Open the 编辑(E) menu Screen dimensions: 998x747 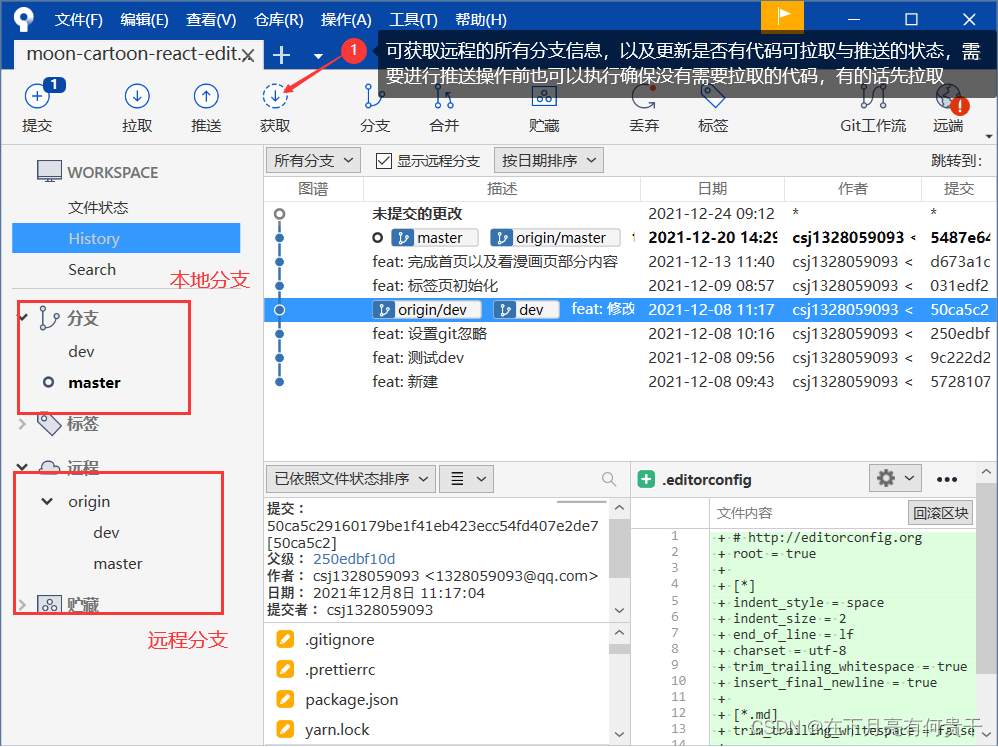pos(144,20)
